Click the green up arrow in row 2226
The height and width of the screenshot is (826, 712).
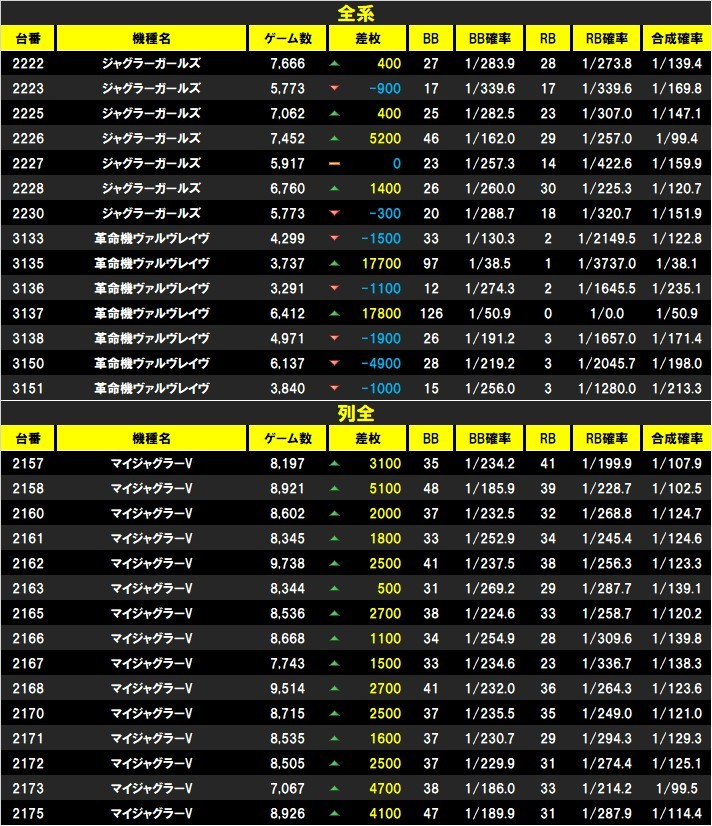[334, 139]
